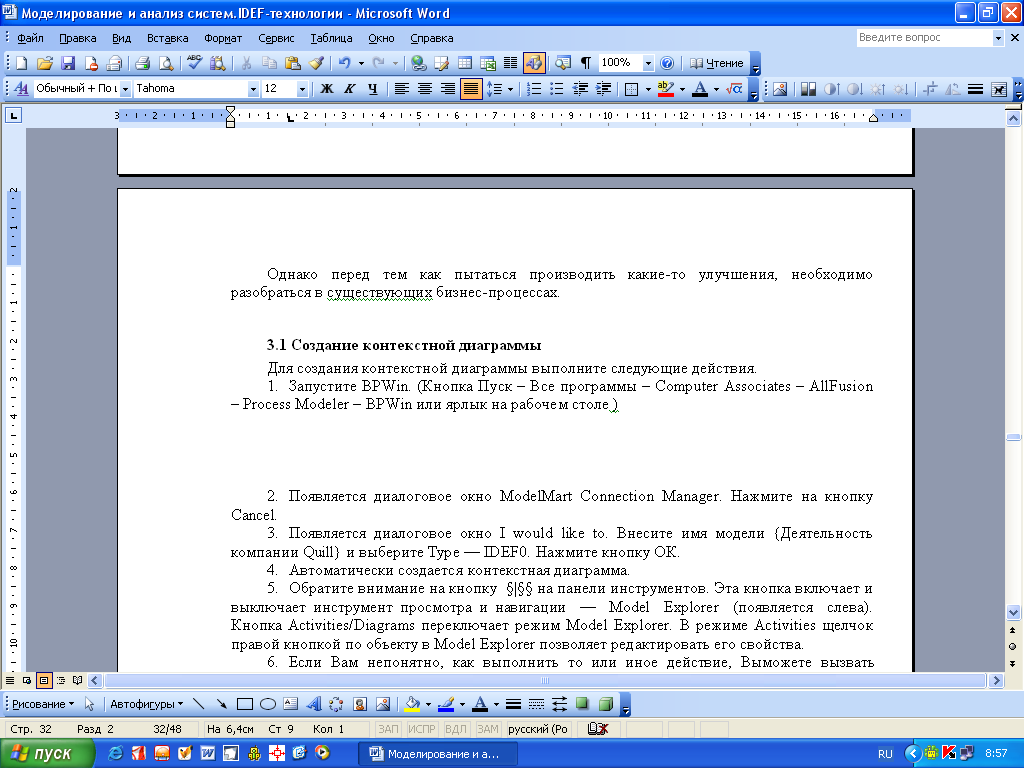Save the document with the floppy icon

(68, 63)
